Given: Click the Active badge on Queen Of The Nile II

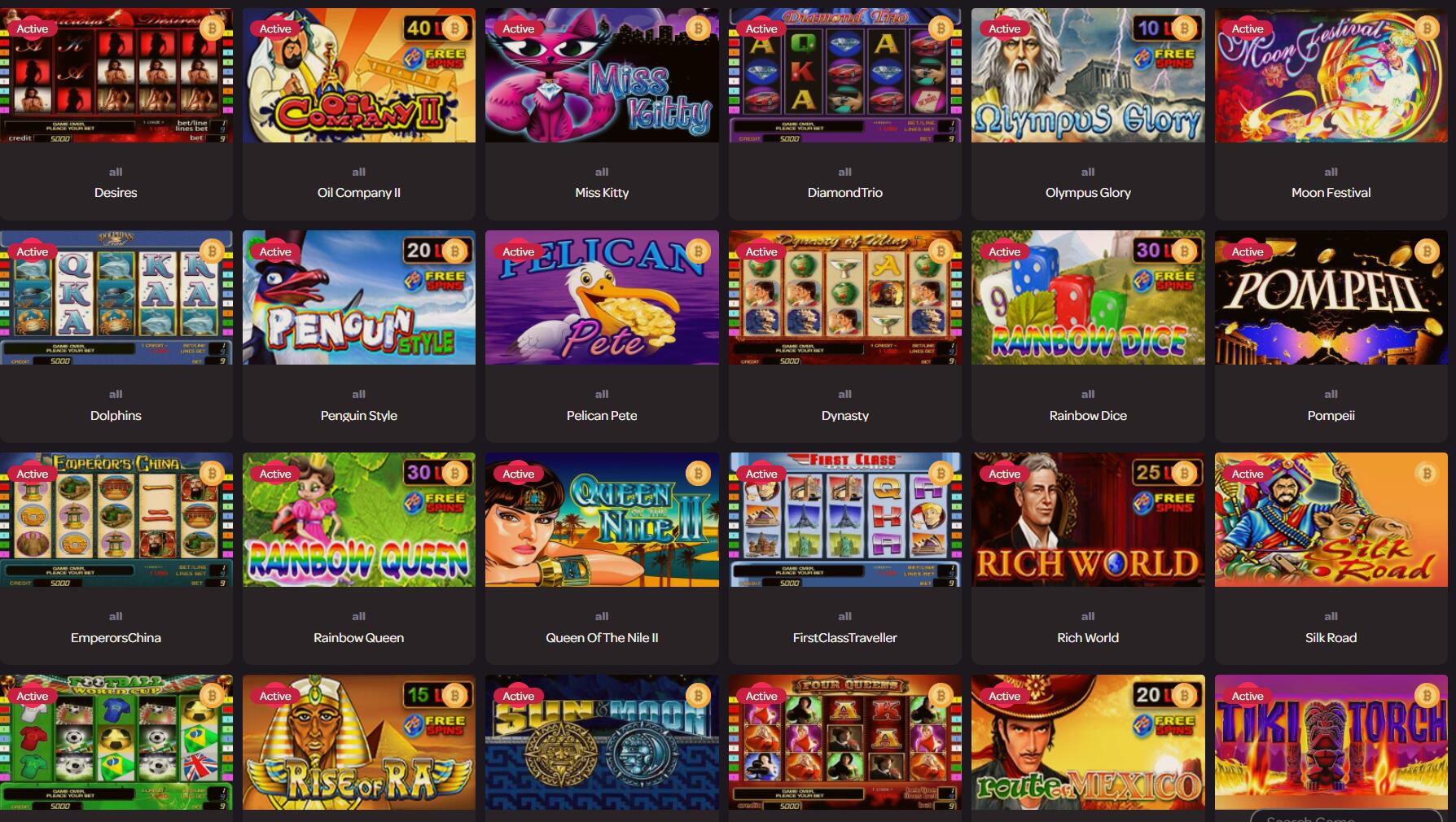Looking at the screenshot, I should point(519,474).
